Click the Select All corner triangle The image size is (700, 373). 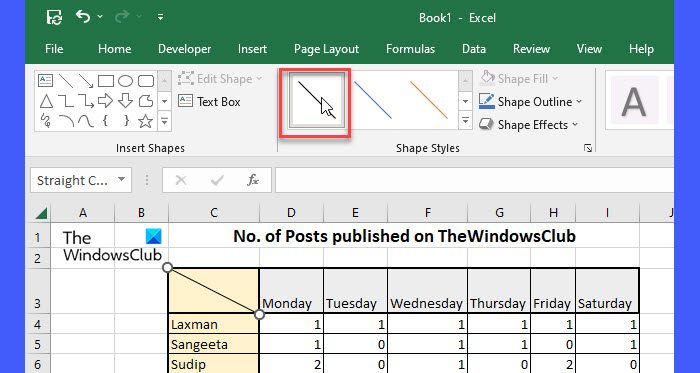[x=41, y=213]
